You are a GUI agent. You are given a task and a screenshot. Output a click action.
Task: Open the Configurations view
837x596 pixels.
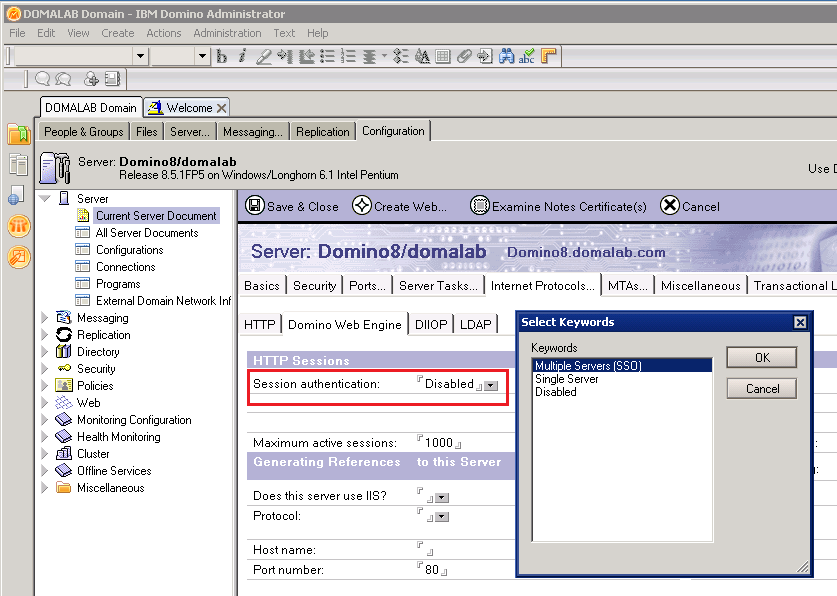pyautogui.click(x=130, y=250)
